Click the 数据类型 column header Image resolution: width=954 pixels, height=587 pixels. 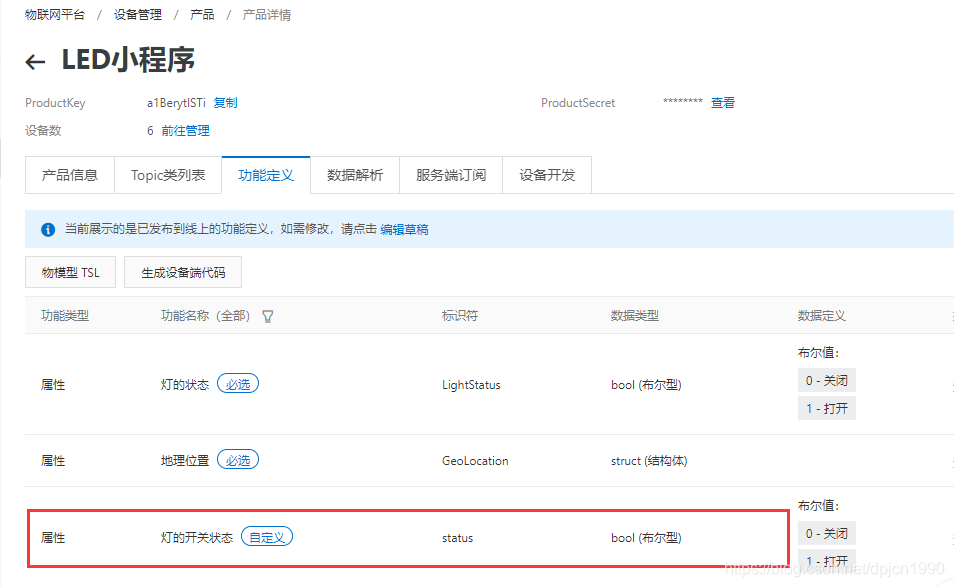click(635, 316)
